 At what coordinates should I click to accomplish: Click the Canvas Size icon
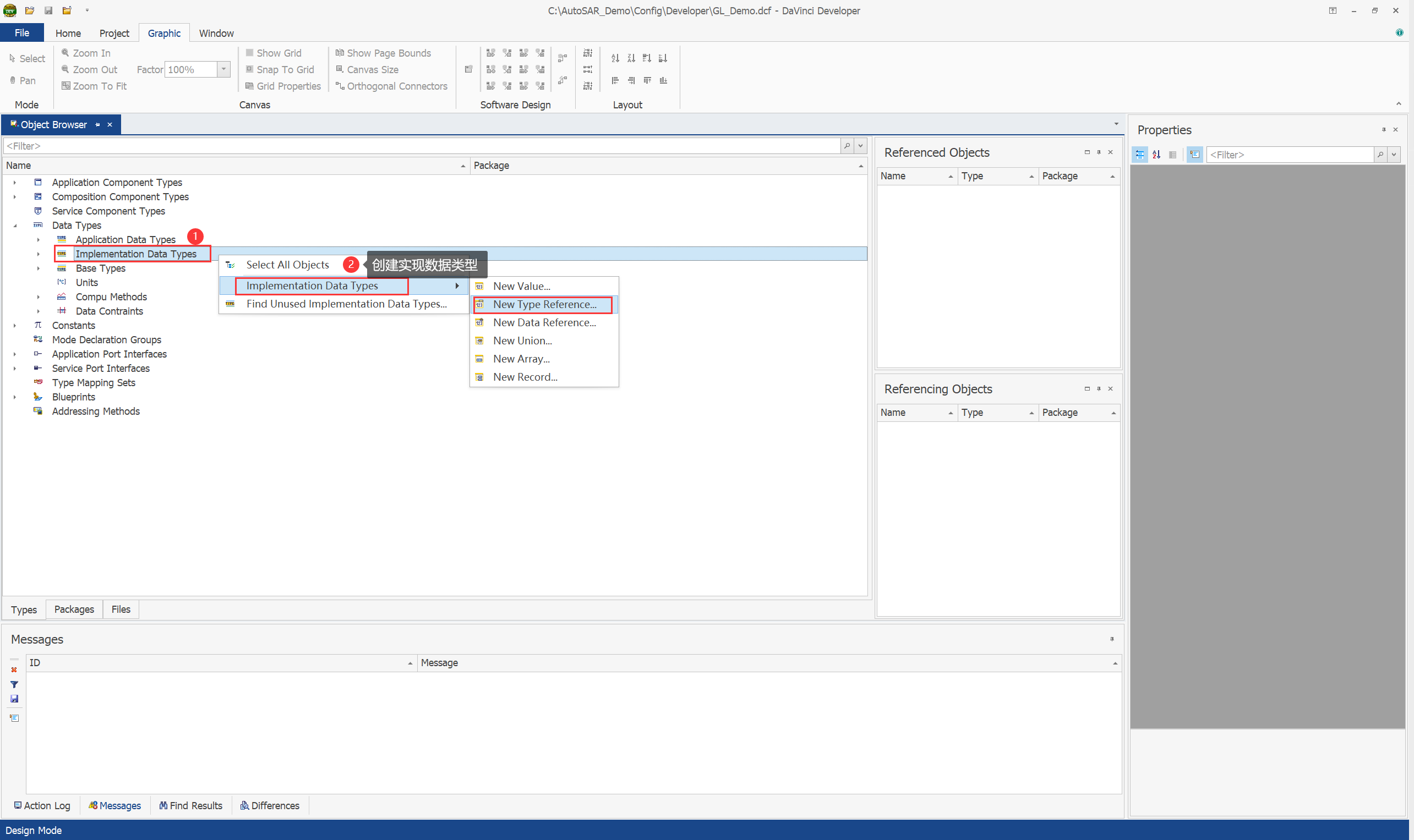coord(340,69)
